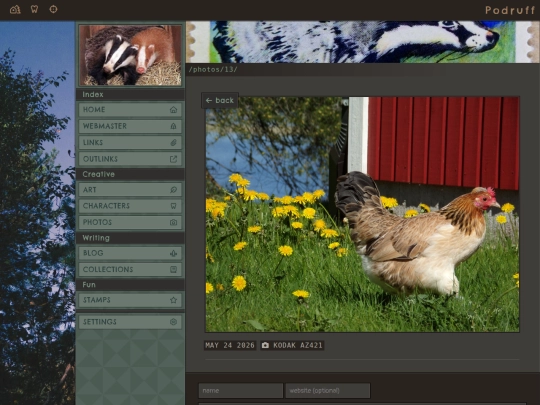Image resolution: width=540 pixels, height=405 pixels.
Task: Click the star icon beside STAMPS
Action: pos(173,300)
